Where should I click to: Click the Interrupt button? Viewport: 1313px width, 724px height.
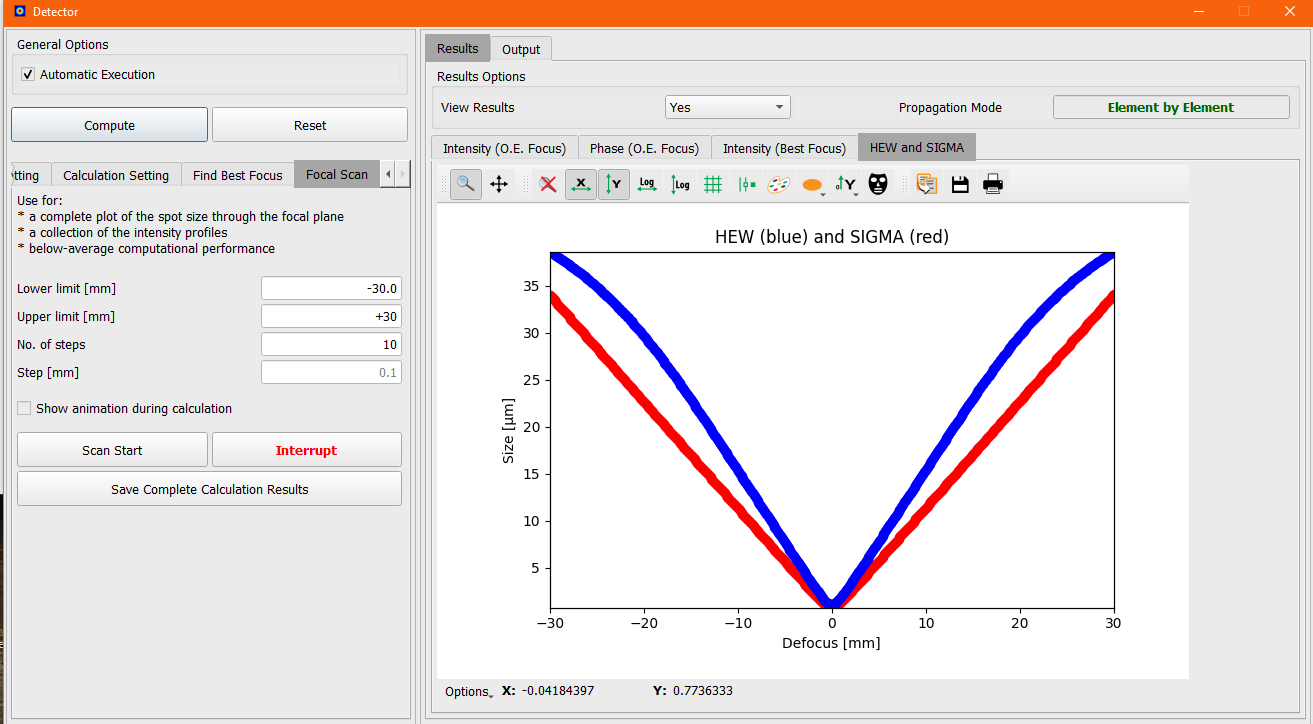tap(306, 449)
